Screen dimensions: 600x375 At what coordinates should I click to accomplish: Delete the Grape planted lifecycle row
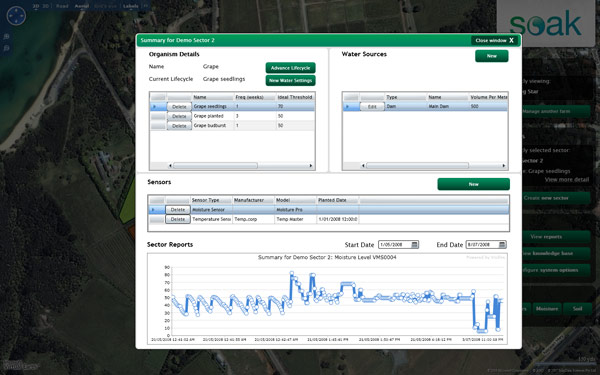(179, 116)
